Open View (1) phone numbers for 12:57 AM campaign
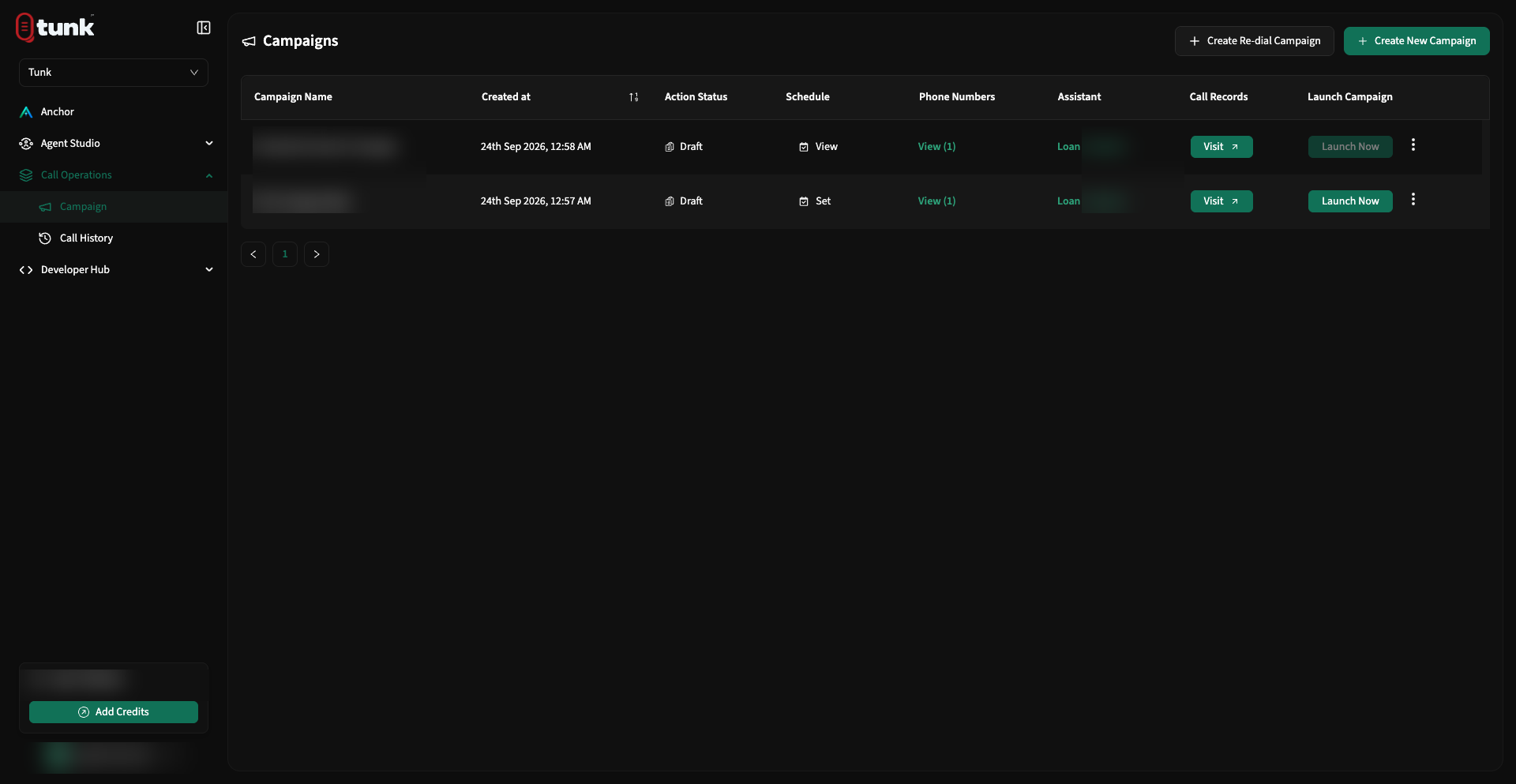 pyautogui.click(x=936, y=201)
